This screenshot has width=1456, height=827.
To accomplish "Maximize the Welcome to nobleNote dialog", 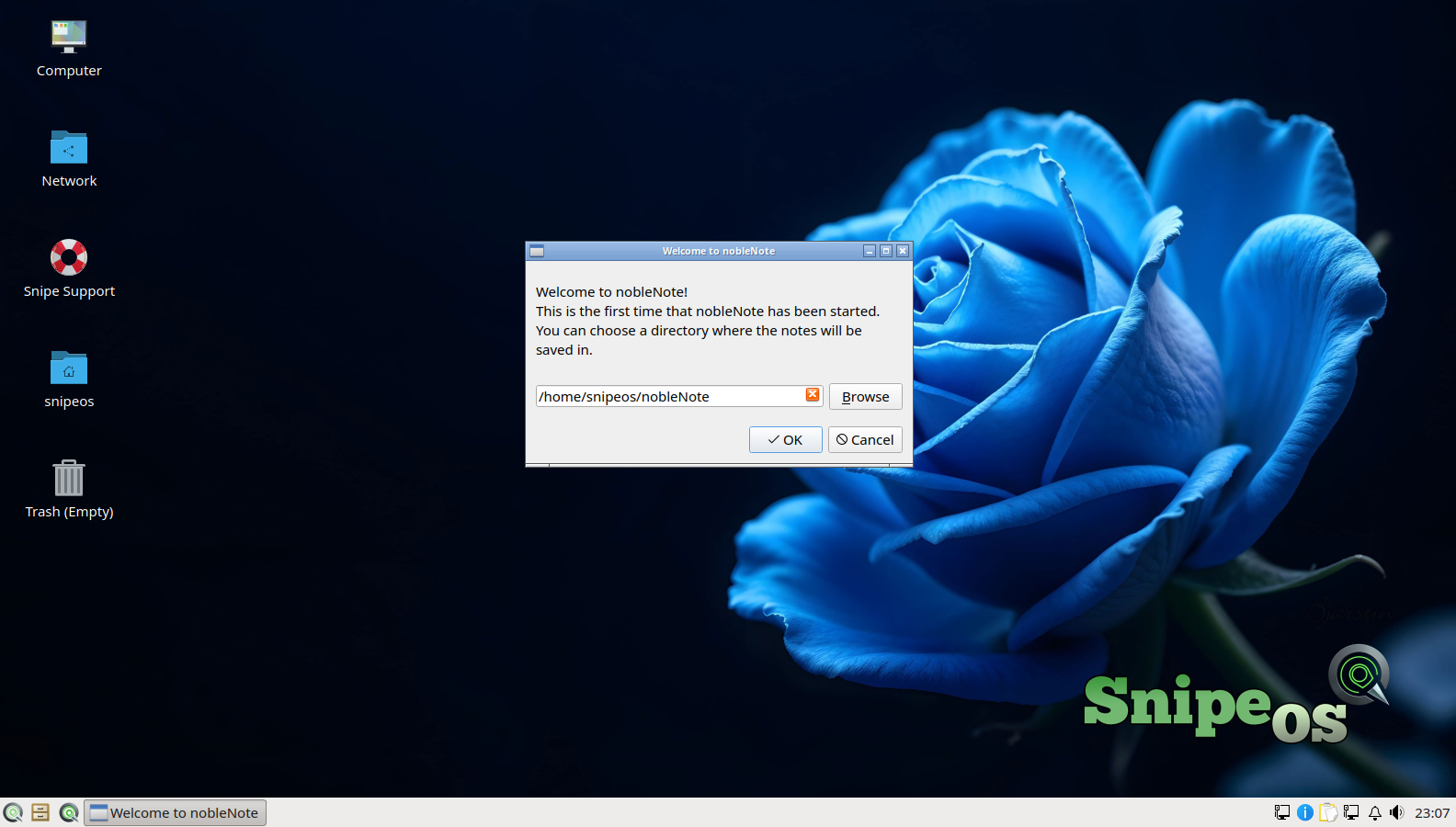I will (x=886, y=251).
